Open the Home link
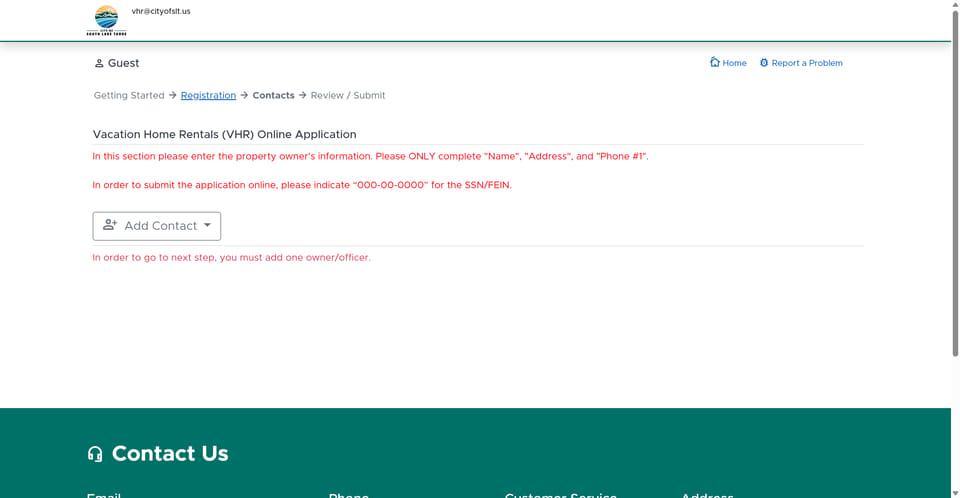 (x=728, y=62)
